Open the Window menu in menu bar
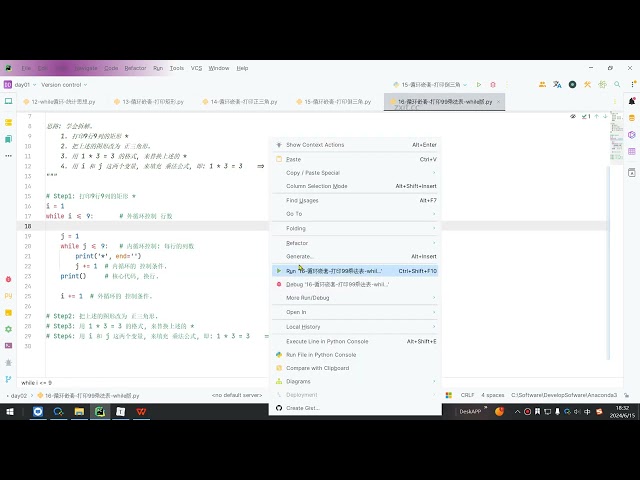The height and width of the screenshot is (480, 640). tap(219, 68)
